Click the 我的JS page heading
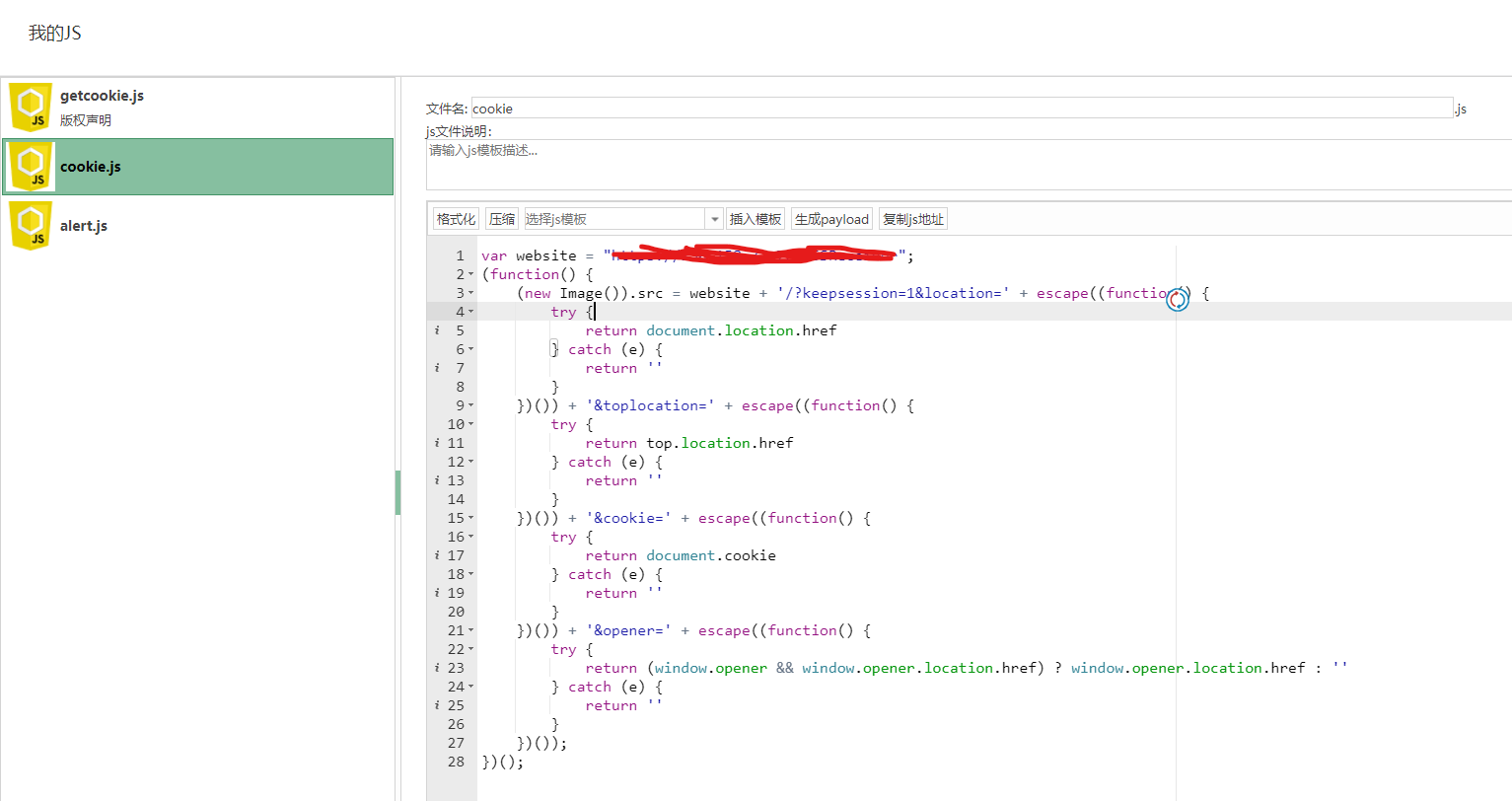This screenshot has height=801, width=1512. [x=54, y=34]
